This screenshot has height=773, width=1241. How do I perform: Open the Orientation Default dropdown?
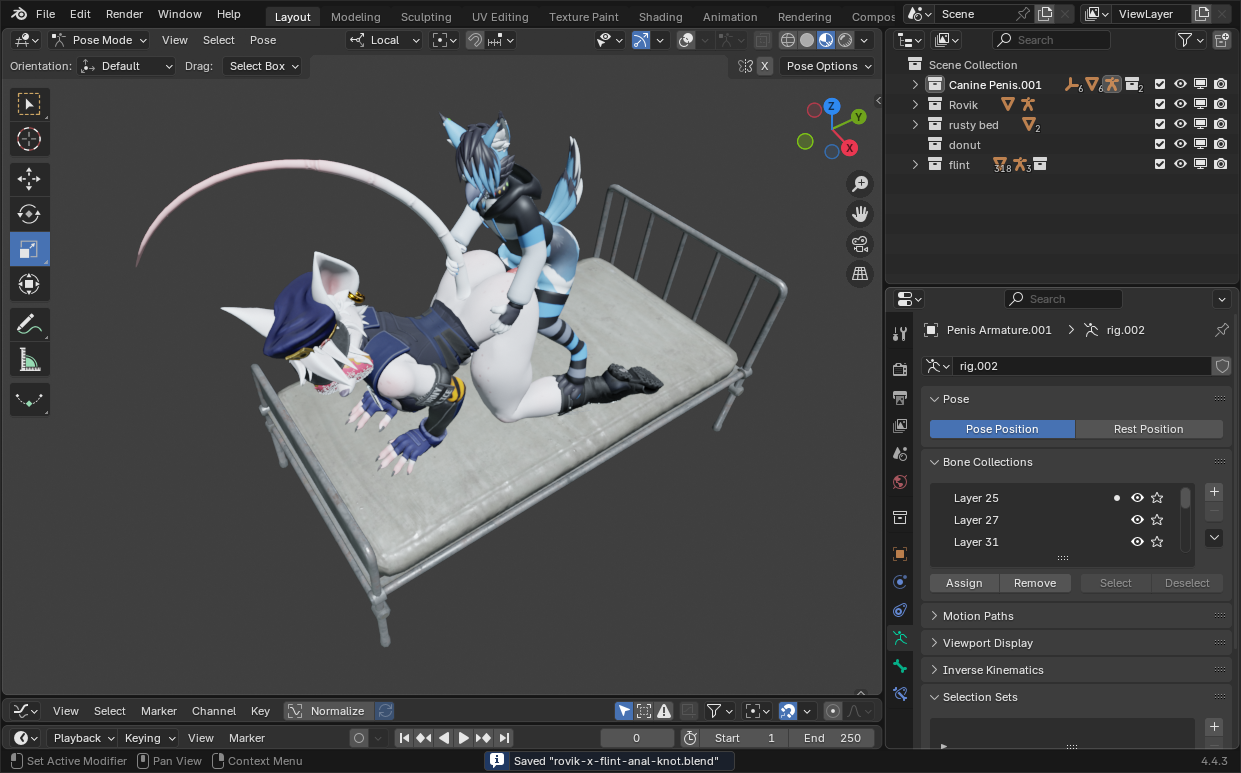(x=127, y=66)
